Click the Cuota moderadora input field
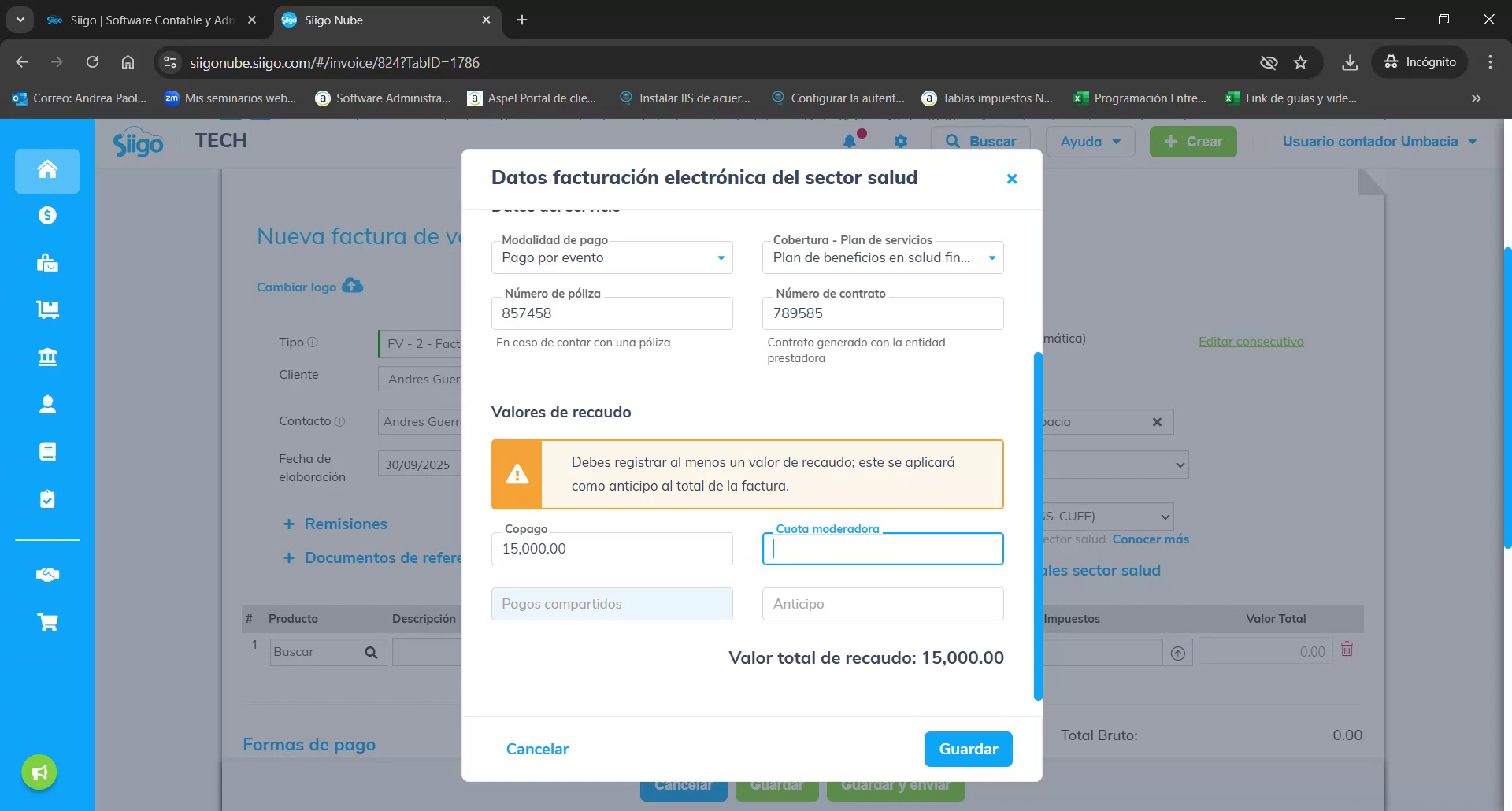Image resolution: width=1512 pixels, height=811 pixels. (x=881, y=549)
